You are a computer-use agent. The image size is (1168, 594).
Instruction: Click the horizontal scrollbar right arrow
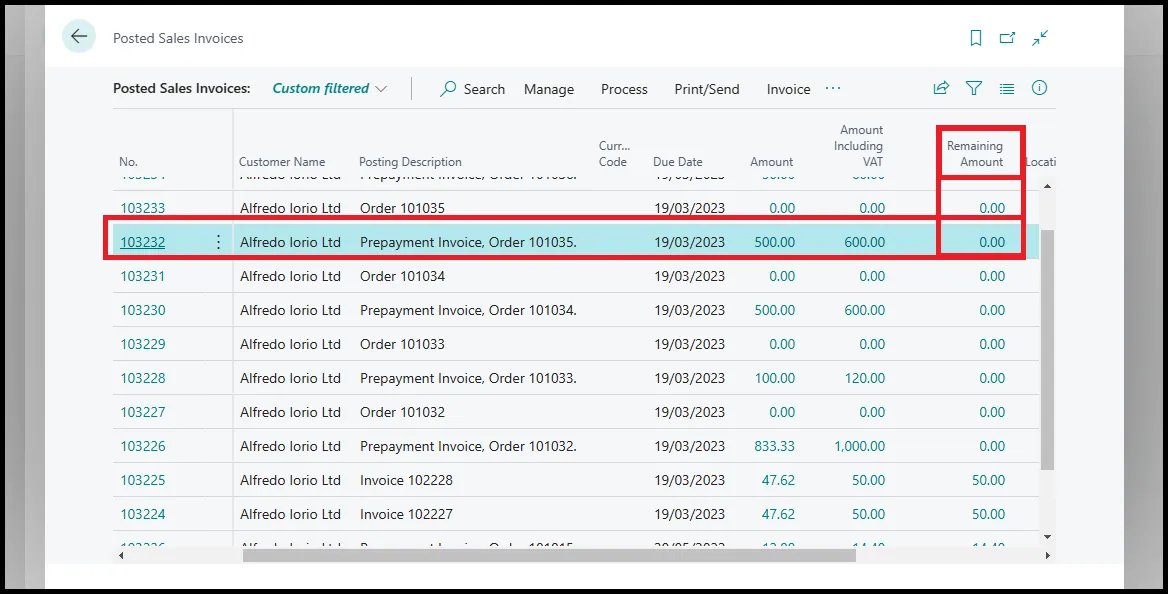point(1047,555)
